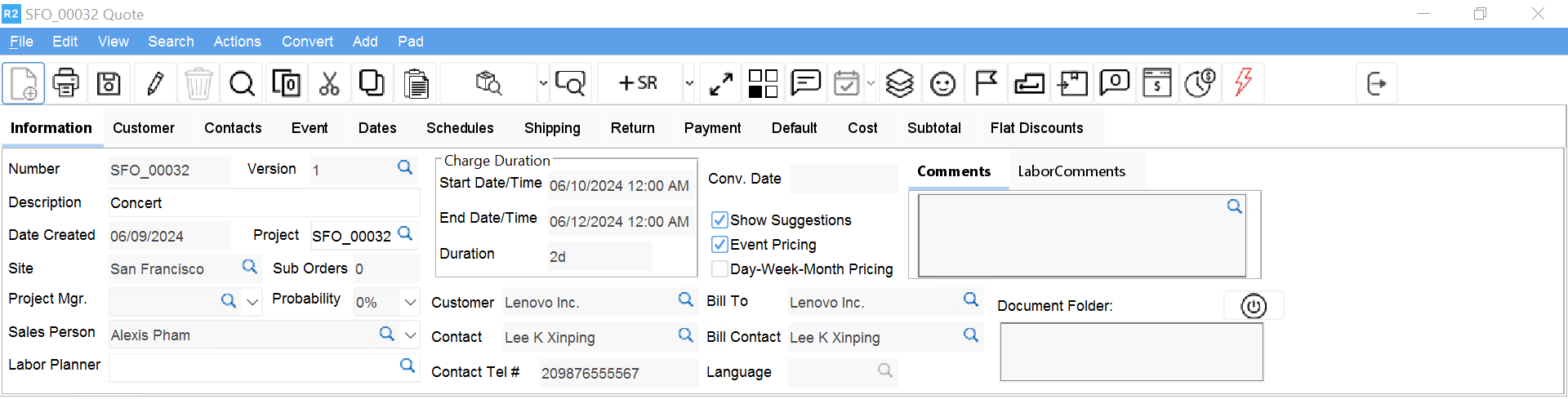Screen dimensions: 1568x399
Task: Enable Day-Week-Month Pricing checkbox
Action: click(x=719, y=269)
